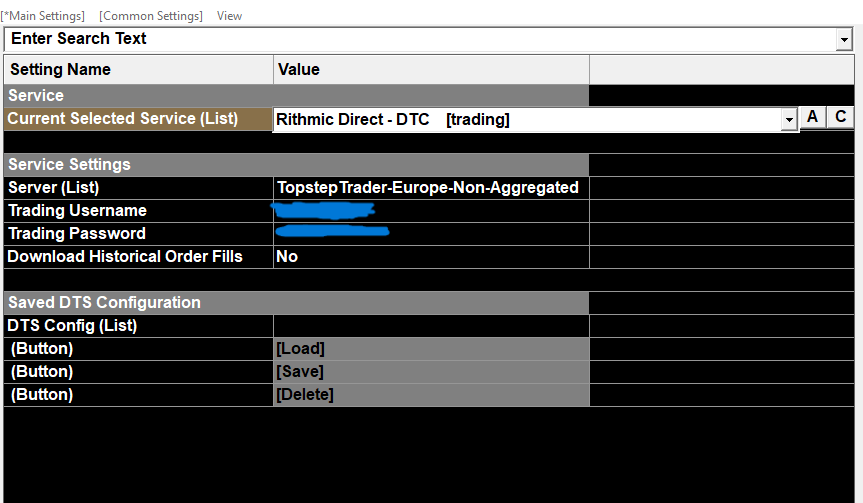Select the Server list value Topstep Trader-Europe-Non-Aggregated
The width and height of the screenshot is (863, 503).
coord(428,188)
